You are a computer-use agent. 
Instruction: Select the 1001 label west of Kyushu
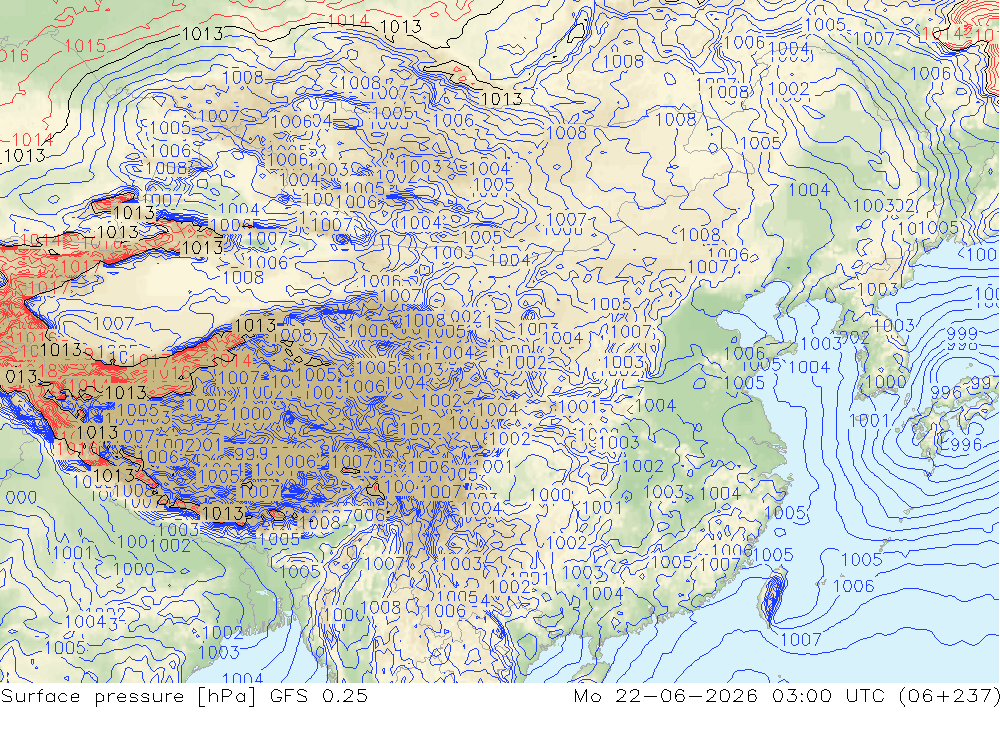click(870, 420)
